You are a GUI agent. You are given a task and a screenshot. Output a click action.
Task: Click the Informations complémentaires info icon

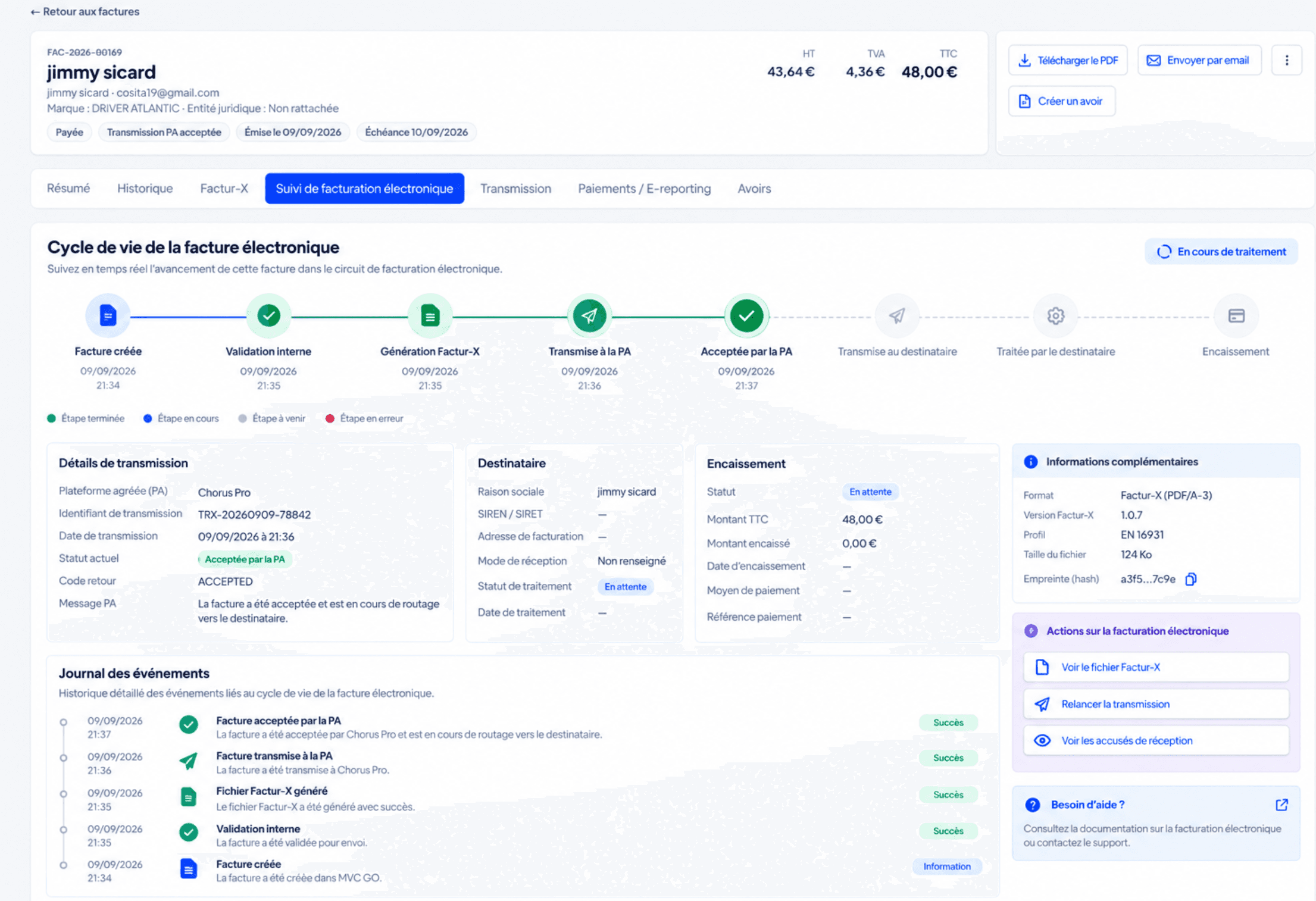(x=1030, y=462)
